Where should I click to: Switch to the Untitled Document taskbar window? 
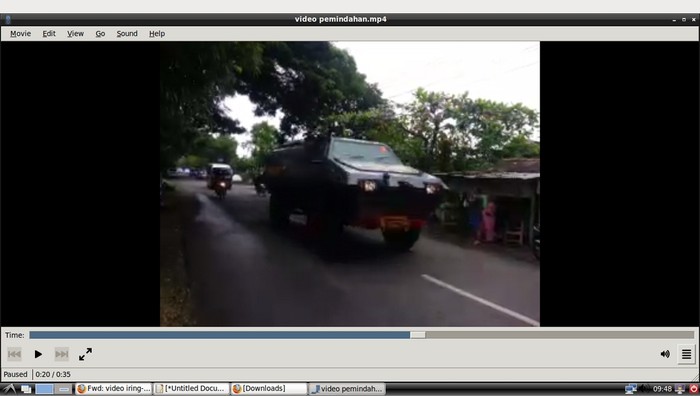point(192,389)
